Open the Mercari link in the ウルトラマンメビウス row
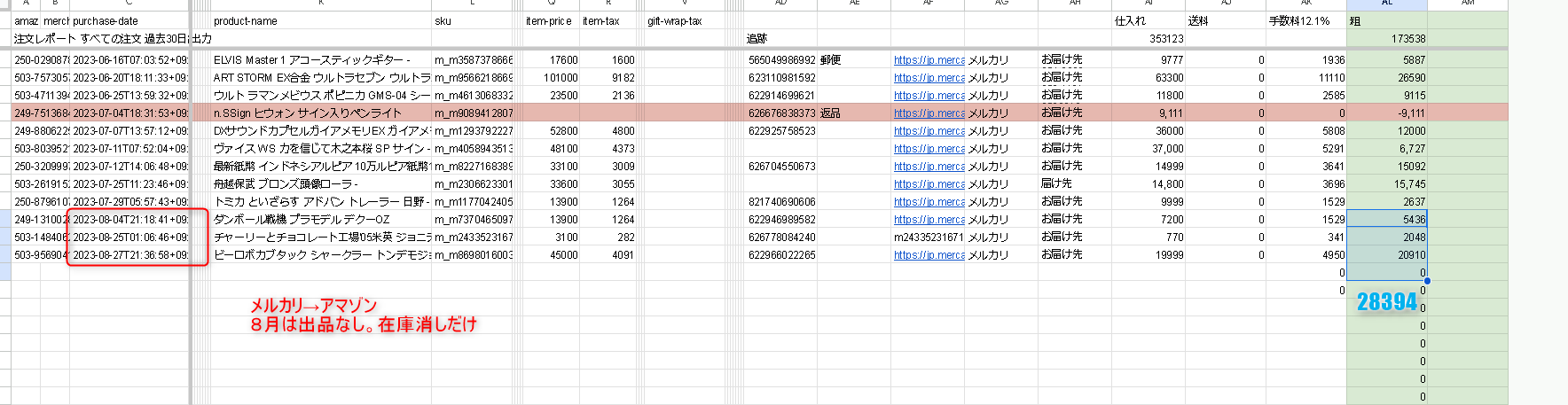The width and height of the screenshot is (1568, 405). pos(929,96)
